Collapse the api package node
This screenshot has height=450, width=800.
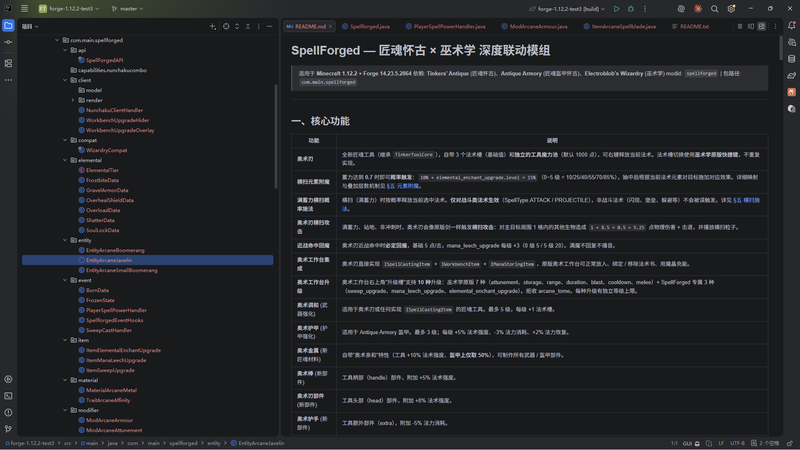(65, 50)
